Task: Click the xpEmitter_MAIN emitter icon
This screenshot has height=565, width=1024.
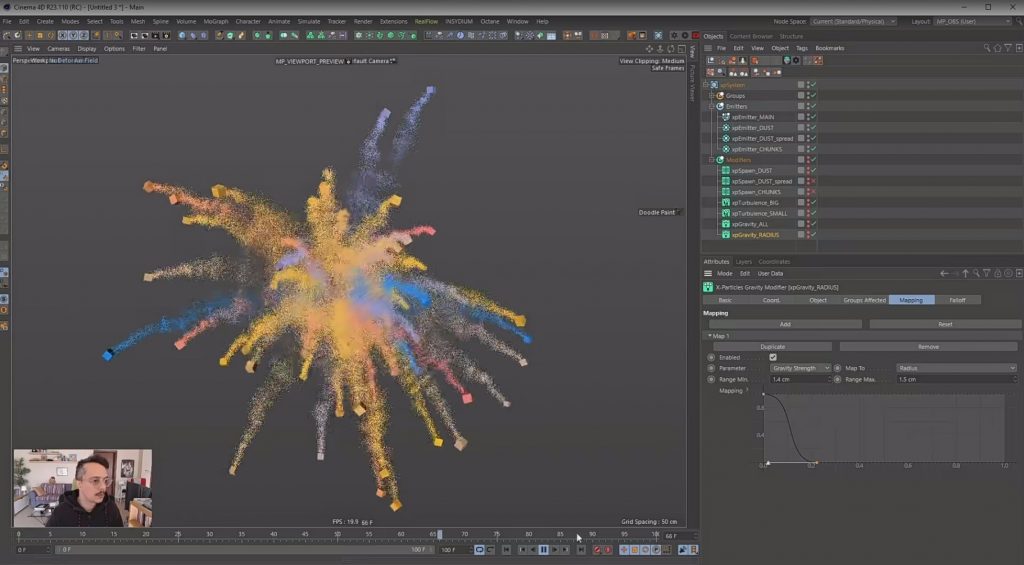Action: pos(726,117)
